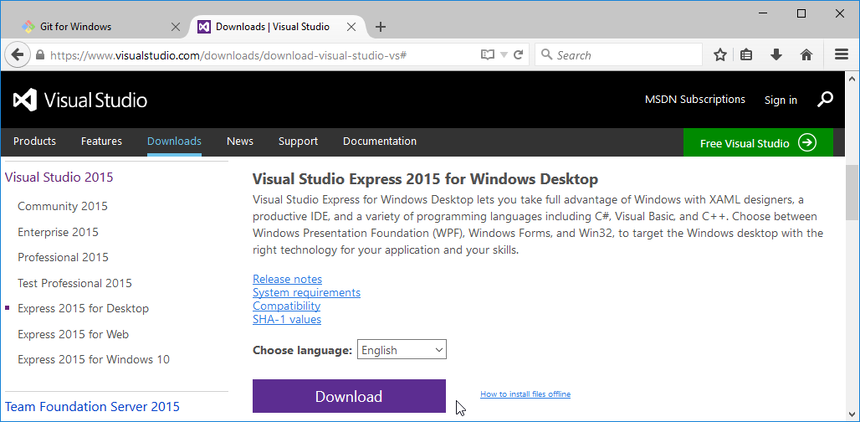The height and width of the screenshot is (422, 860).
Task: Open the bookmarks list icon
Action: click(746, 55)
